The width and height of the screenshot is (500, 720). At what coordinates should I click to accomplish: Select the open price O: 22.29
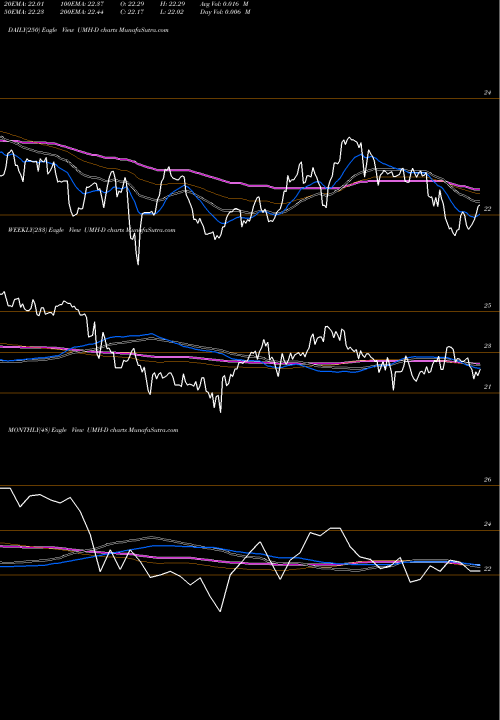(x=132, y=4)
